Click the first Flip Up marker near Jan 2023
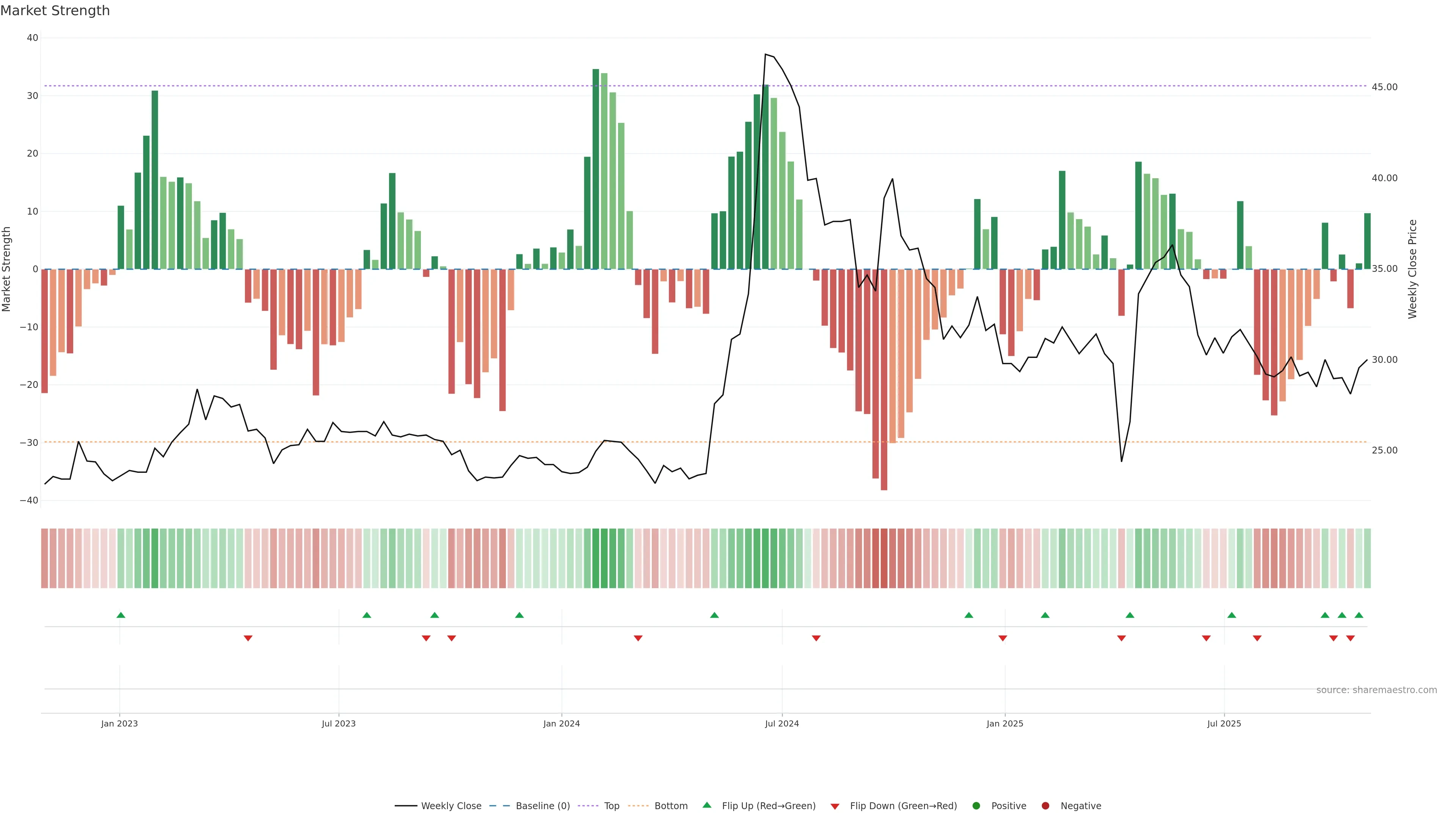The height and width of the screenshot is (819, 1456). (121, 615)
